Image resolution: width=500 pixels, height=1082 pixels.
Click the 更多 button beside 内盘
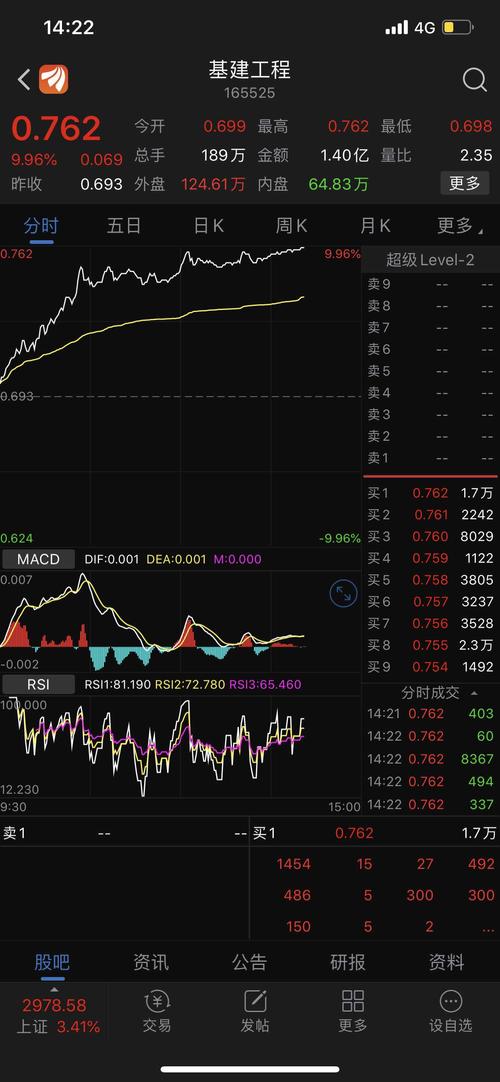click(465, 184)
